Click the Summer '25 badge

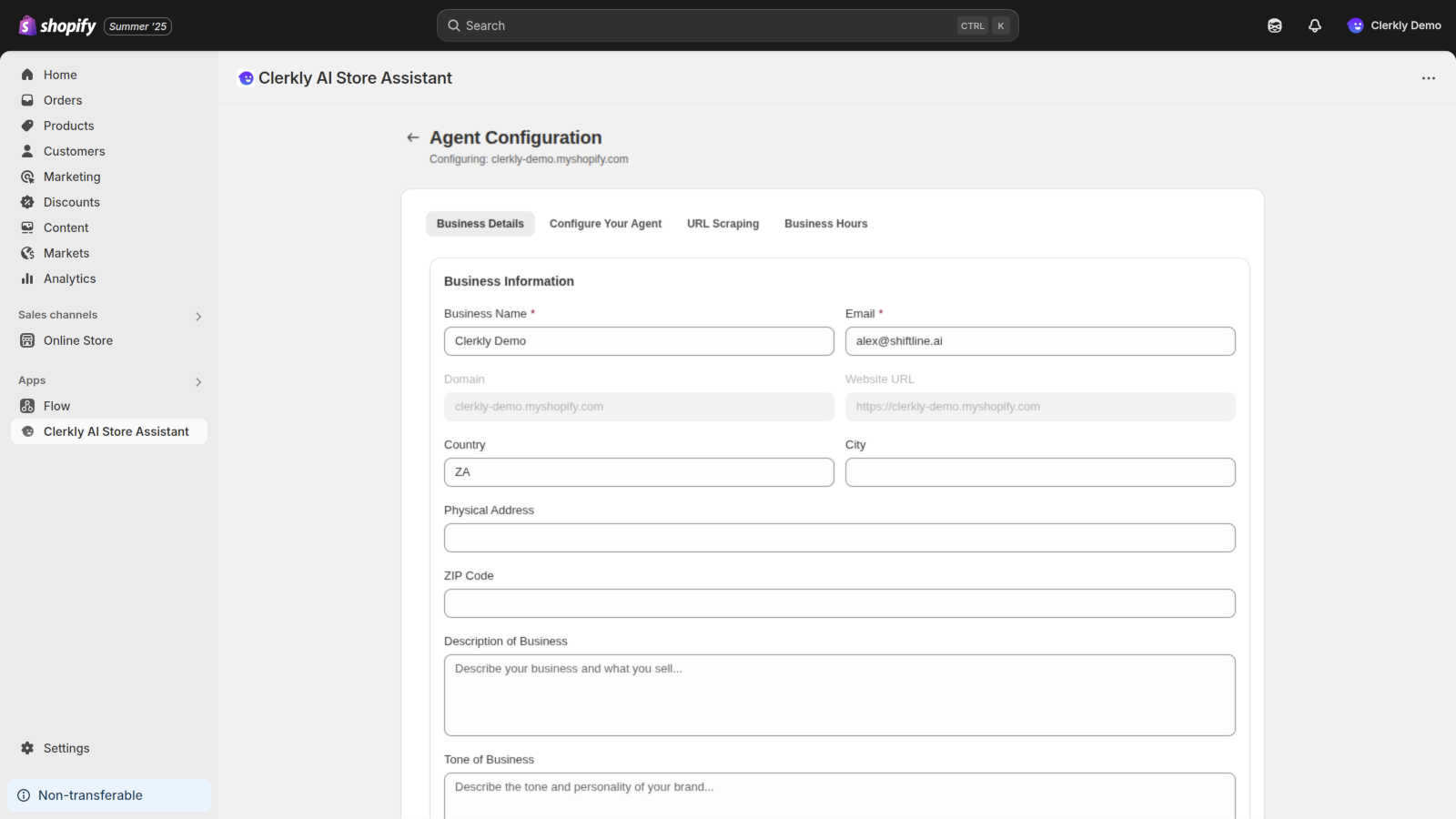[x=137, y=26]
